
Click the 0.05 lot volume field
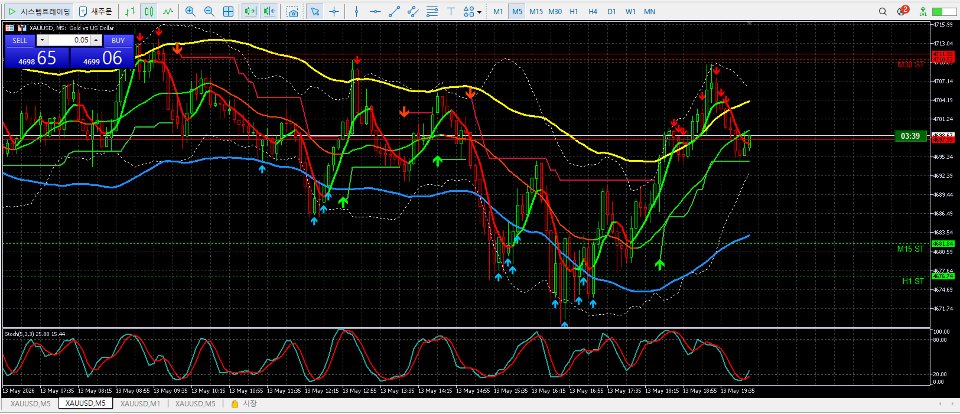pyautogui.click(x=69, y=40)
